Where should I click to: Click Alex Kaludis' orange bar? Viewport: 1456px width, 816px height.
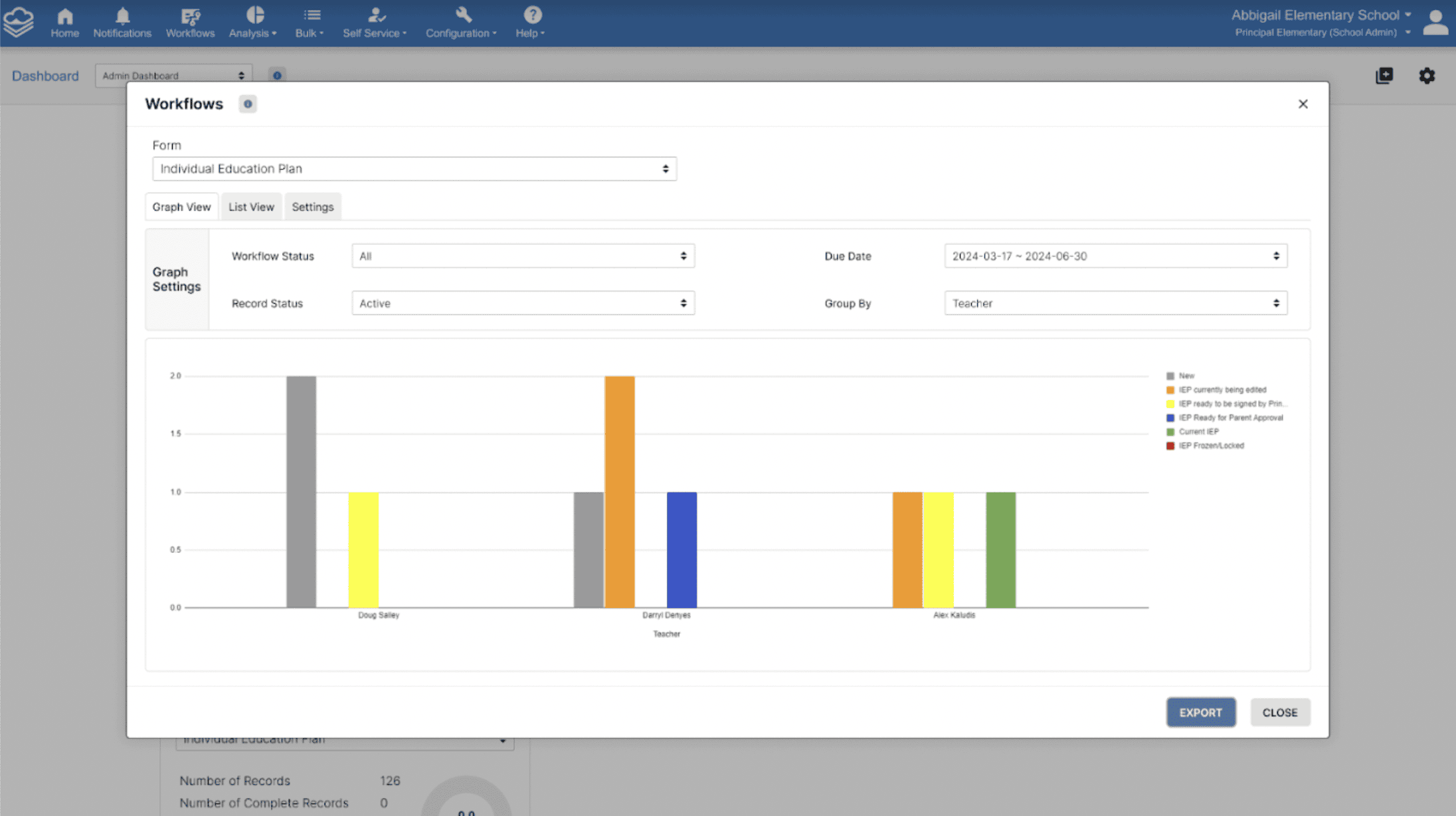pyautogui.click(x=907, y=550)
